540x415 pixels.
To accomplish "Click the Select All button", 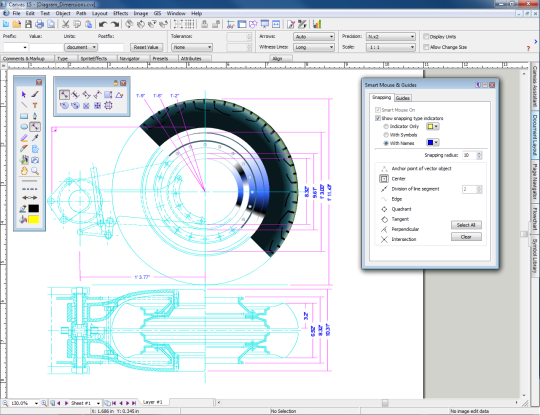I will click(466, 225).
